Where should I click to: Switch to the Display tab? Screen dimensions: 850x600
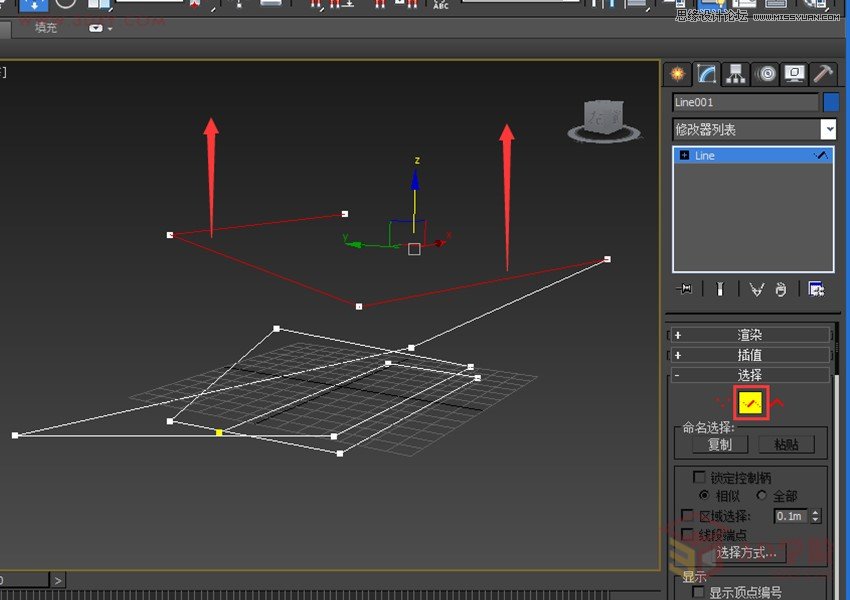[793, 73]
